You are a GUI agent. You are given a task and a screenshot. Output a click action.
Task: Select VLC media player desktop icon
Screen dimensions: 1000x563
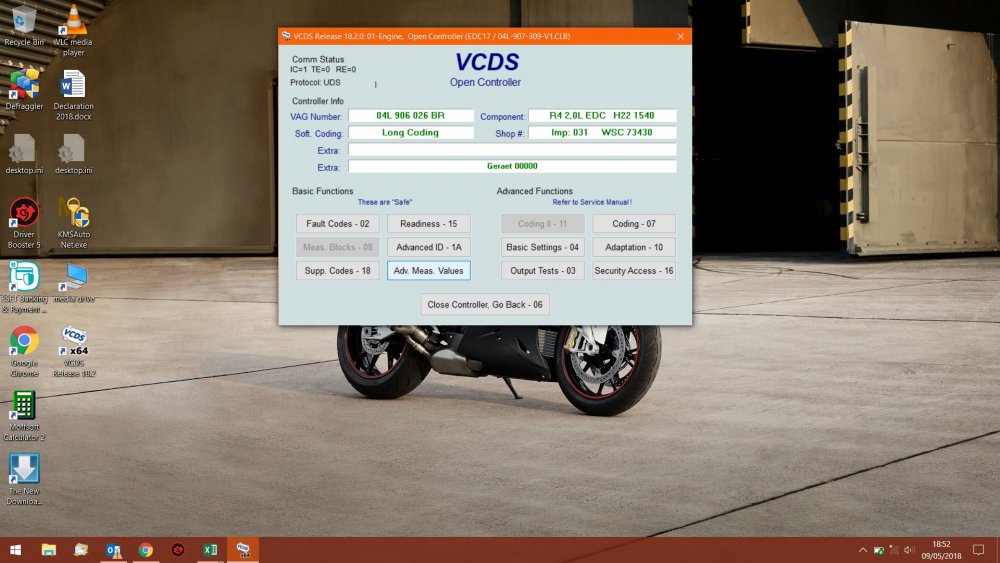click(73, 30)
